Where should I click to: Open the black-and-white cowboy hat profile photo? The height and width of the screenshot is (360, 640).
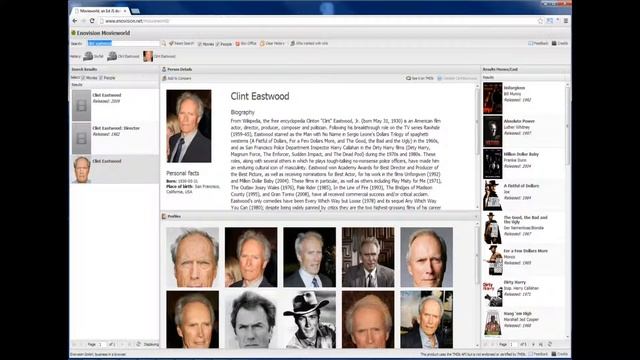click(309, 319)
